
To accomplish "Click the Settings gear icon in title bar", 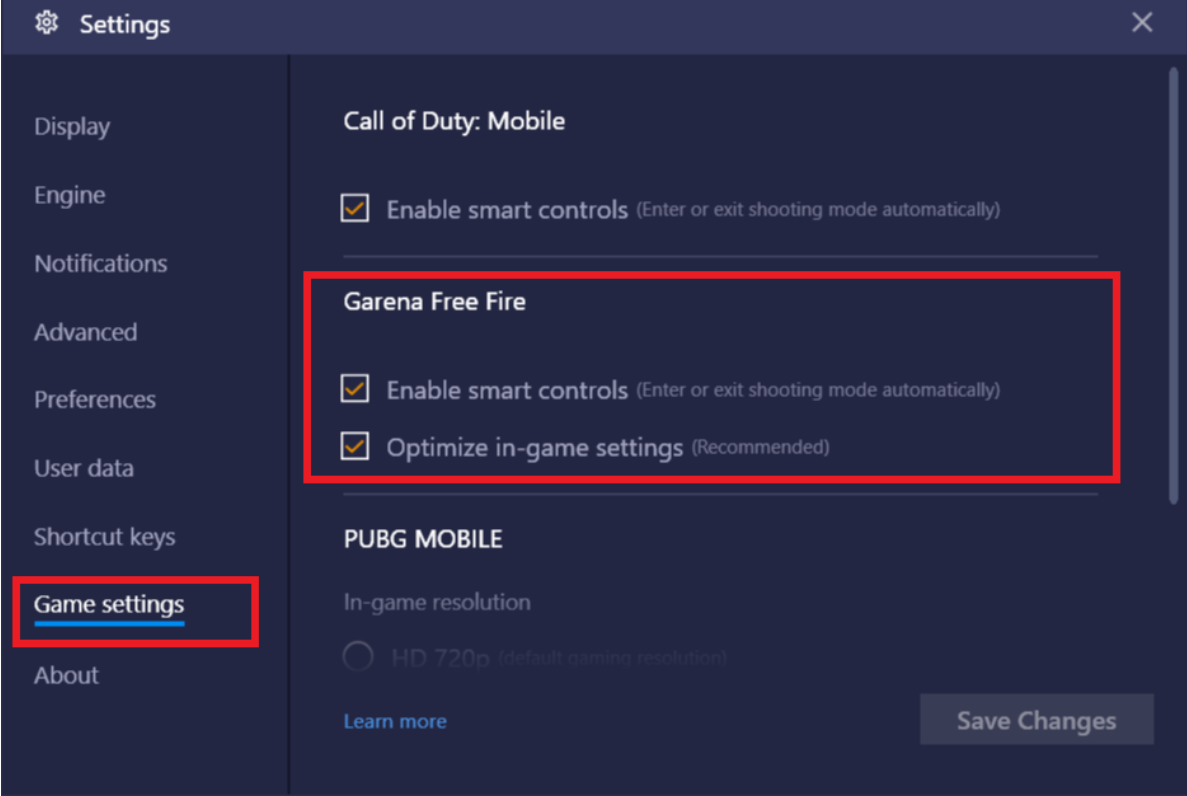I will tap(46, 23).
